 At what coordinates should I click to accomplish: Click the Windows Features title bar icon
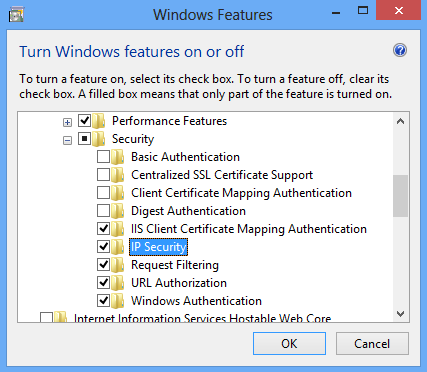[x=16, y=15]
